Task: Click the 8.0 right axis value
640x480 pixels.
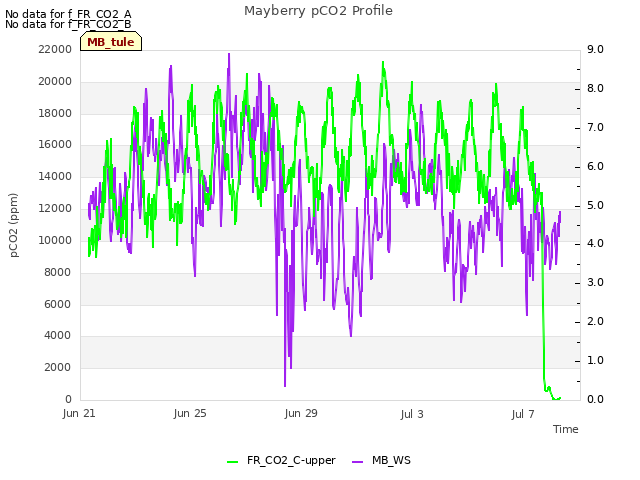Action: click(595, 89)
